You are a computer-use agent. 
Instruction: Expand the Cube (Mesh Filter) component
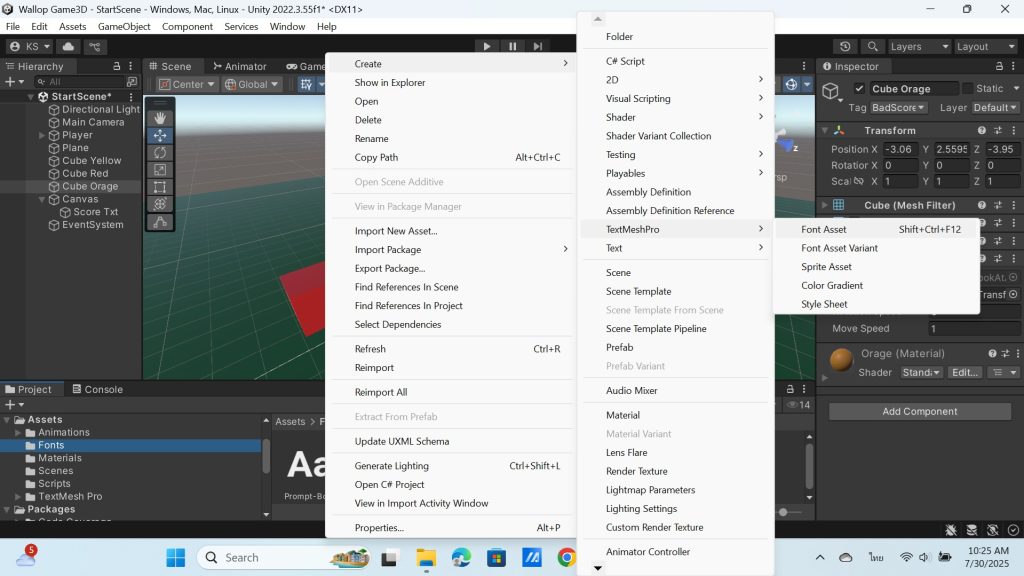point(825,205)
